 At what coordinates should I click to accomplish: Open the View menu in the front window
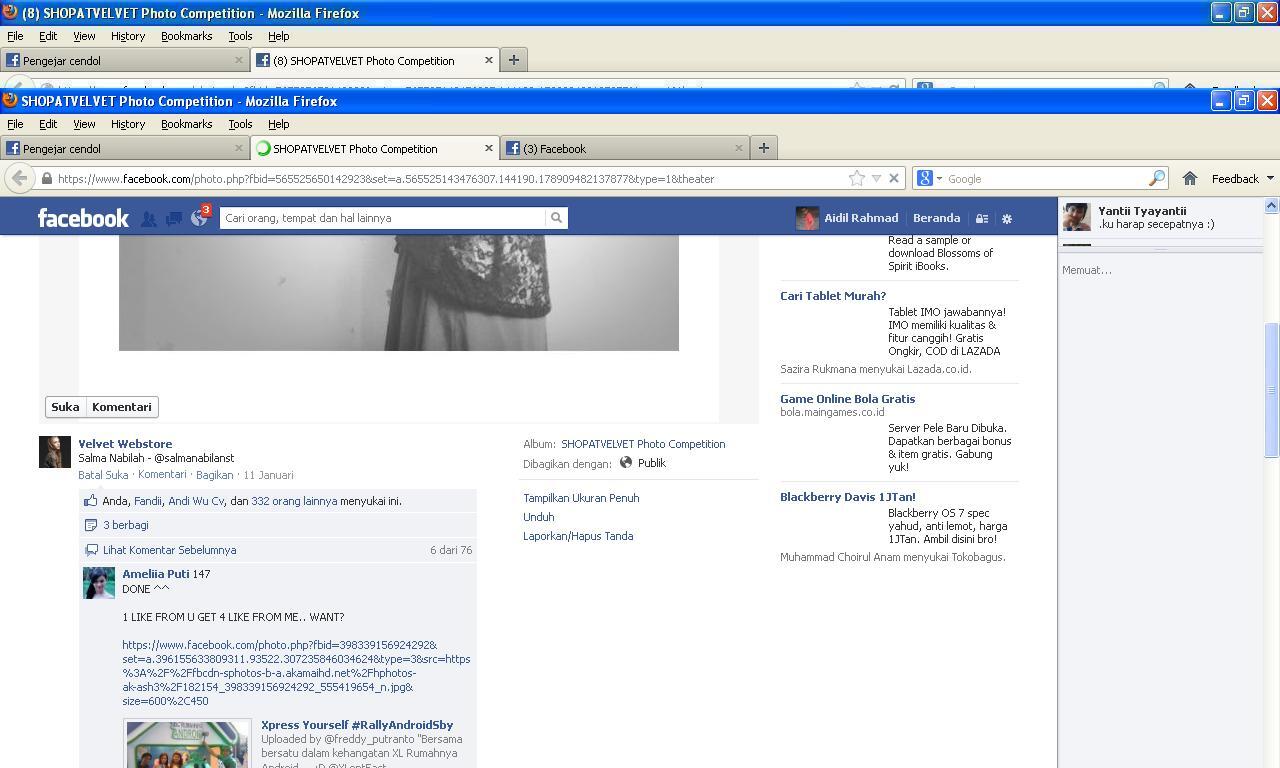point(84,124)
